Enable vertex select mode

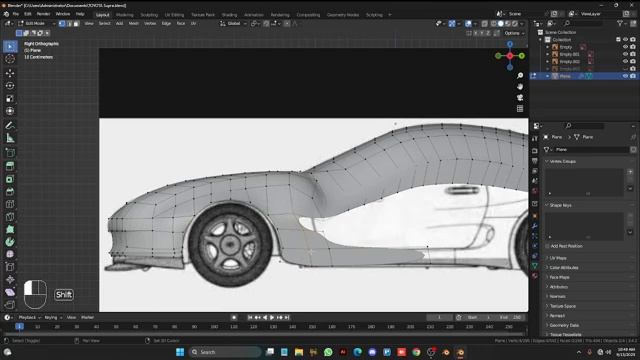62,24
